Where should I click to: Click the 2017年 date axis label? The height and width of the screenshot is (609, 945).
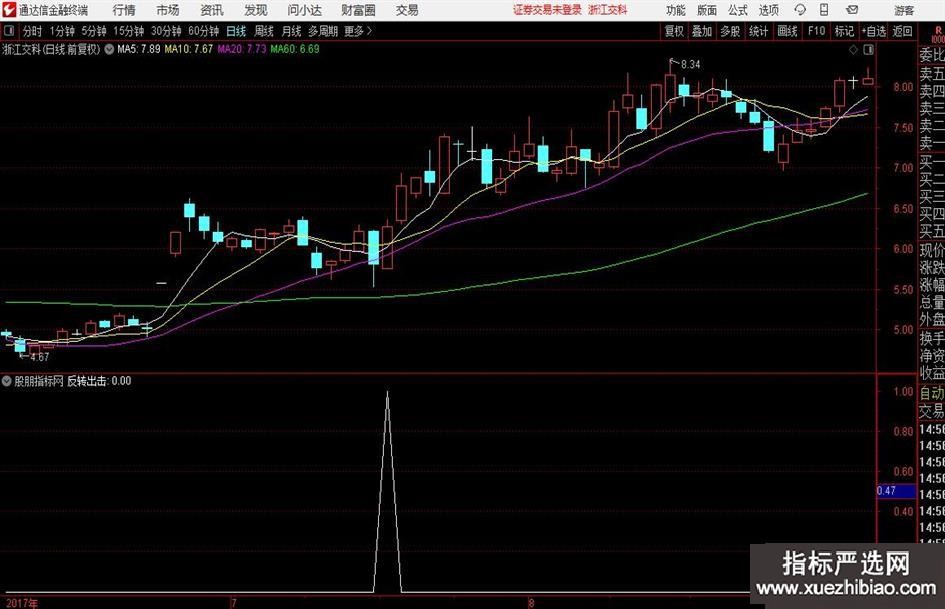click(22, 603)
